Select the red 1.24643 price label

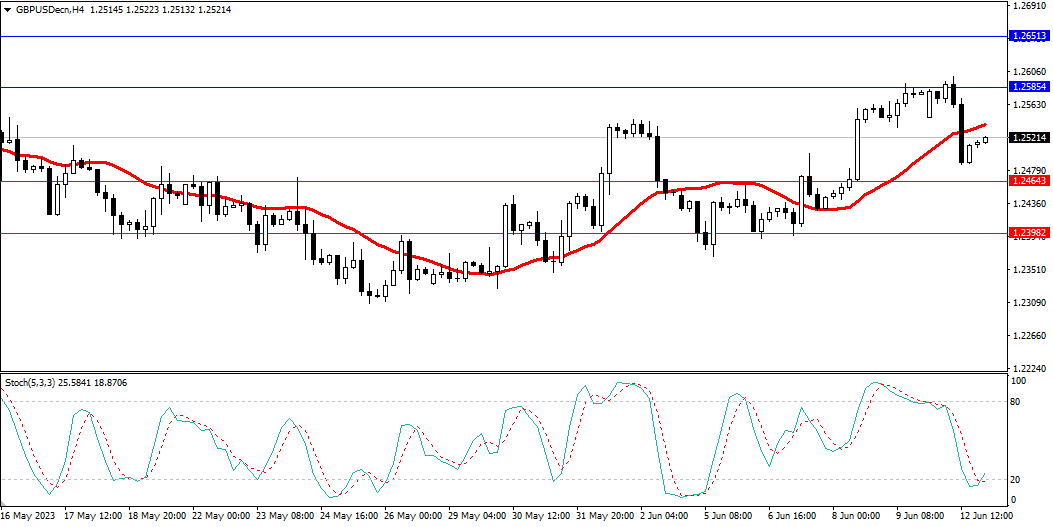pos(1029,181)
